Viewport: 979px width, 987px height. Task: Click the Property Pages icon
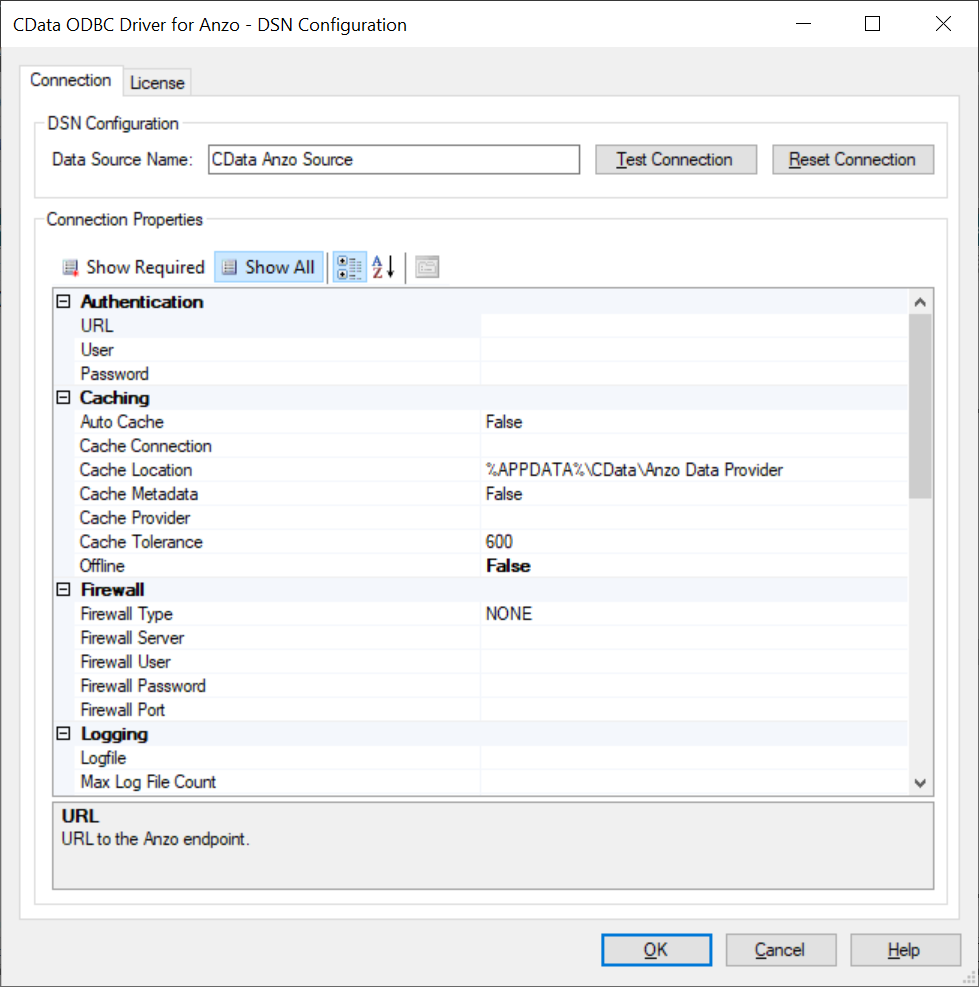click(x=426, y=266)
